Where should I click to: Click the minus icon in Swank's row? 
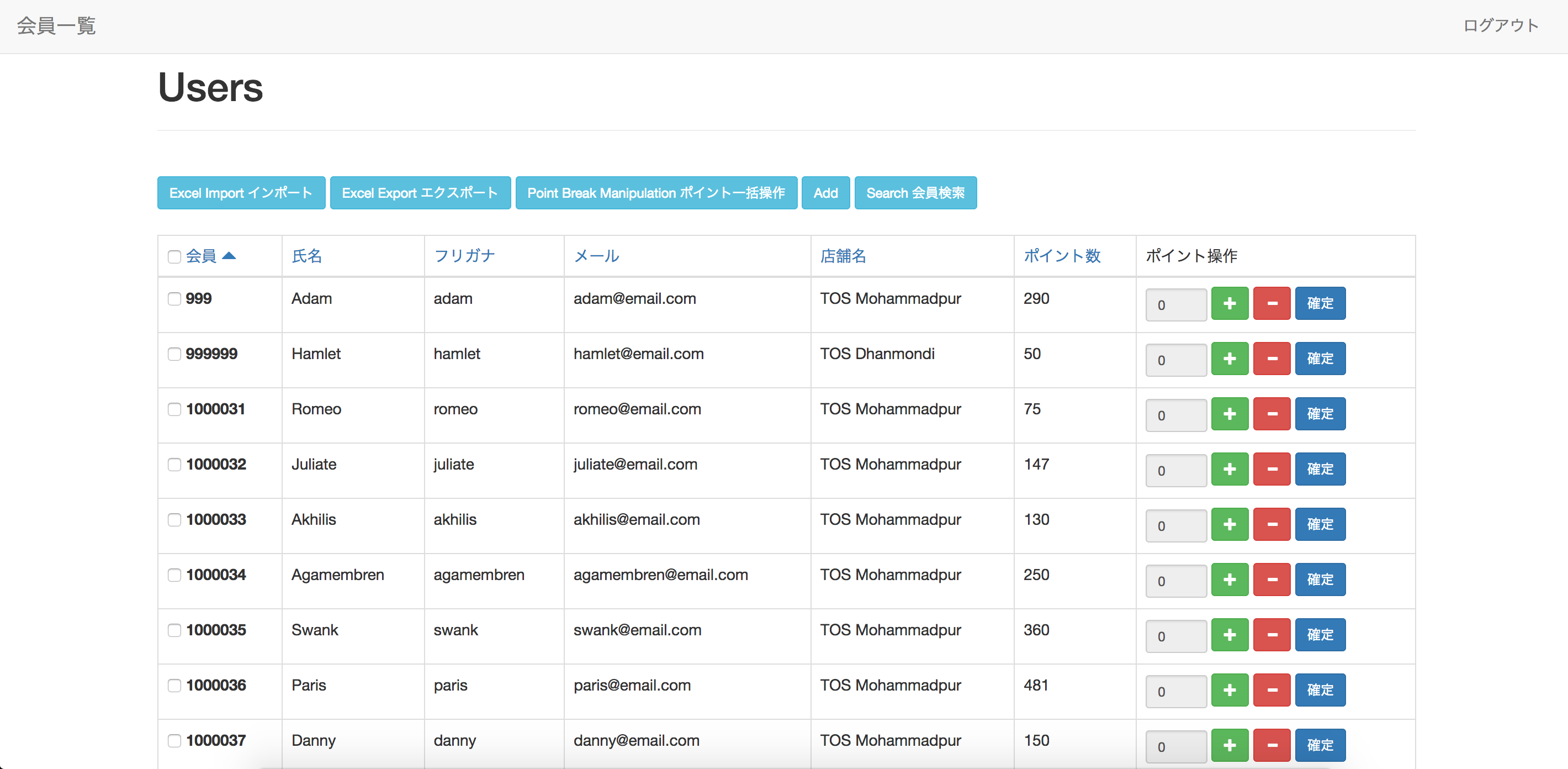(1272, 635)
